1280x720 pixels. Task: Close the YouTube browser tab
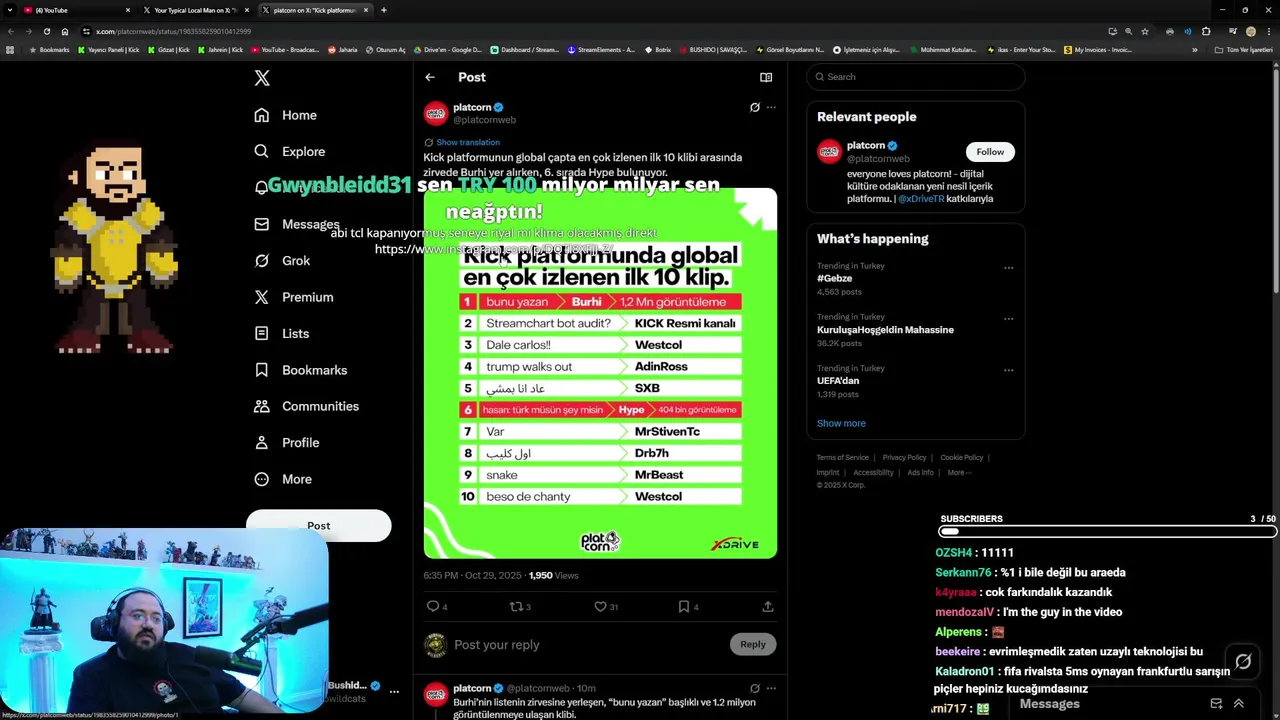pos(128,10)
